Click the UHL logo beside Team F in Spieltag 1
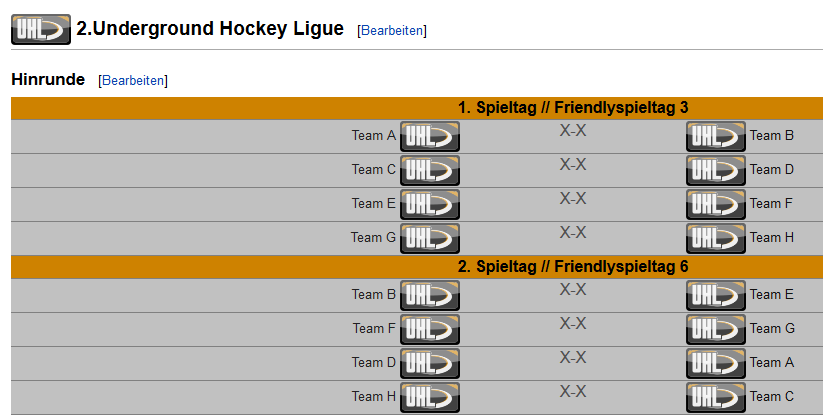Screen dimensions: 823x415 click(716, 205)
